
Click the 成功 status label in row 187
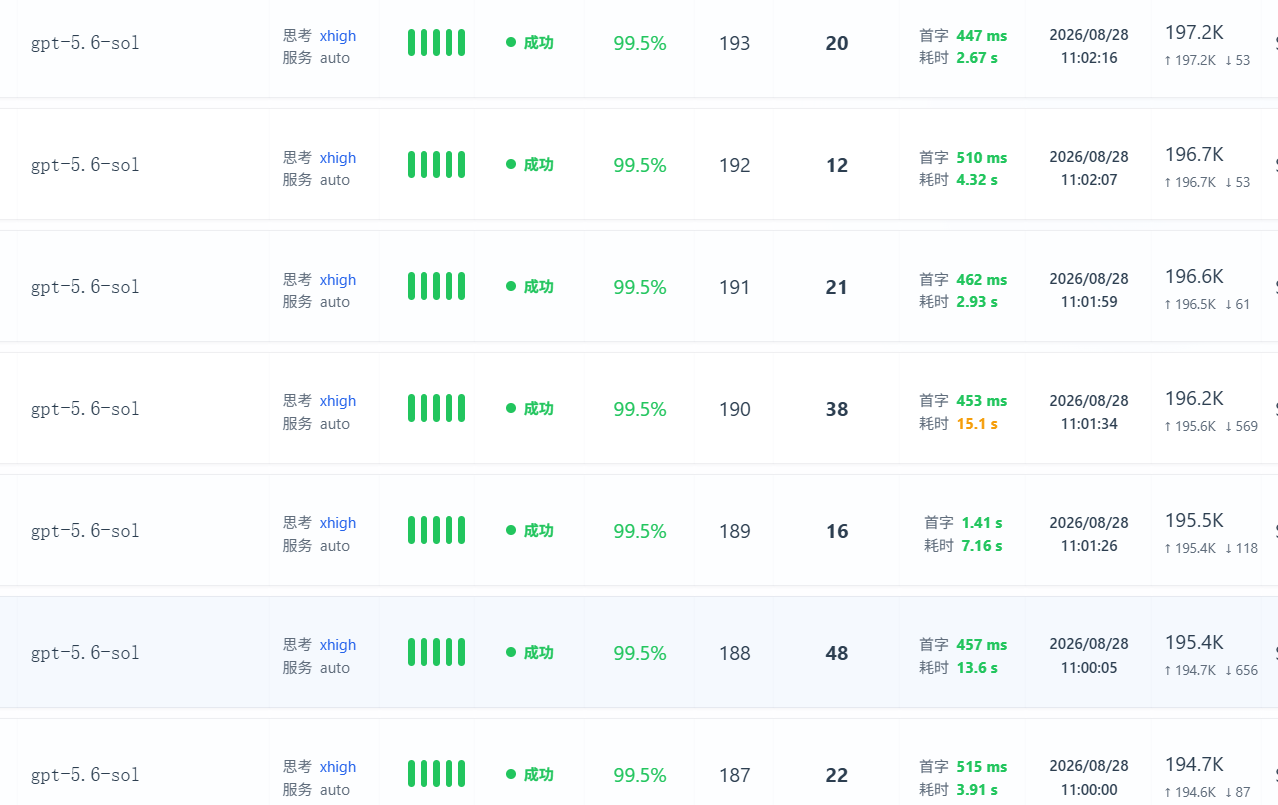pos(538,775)
